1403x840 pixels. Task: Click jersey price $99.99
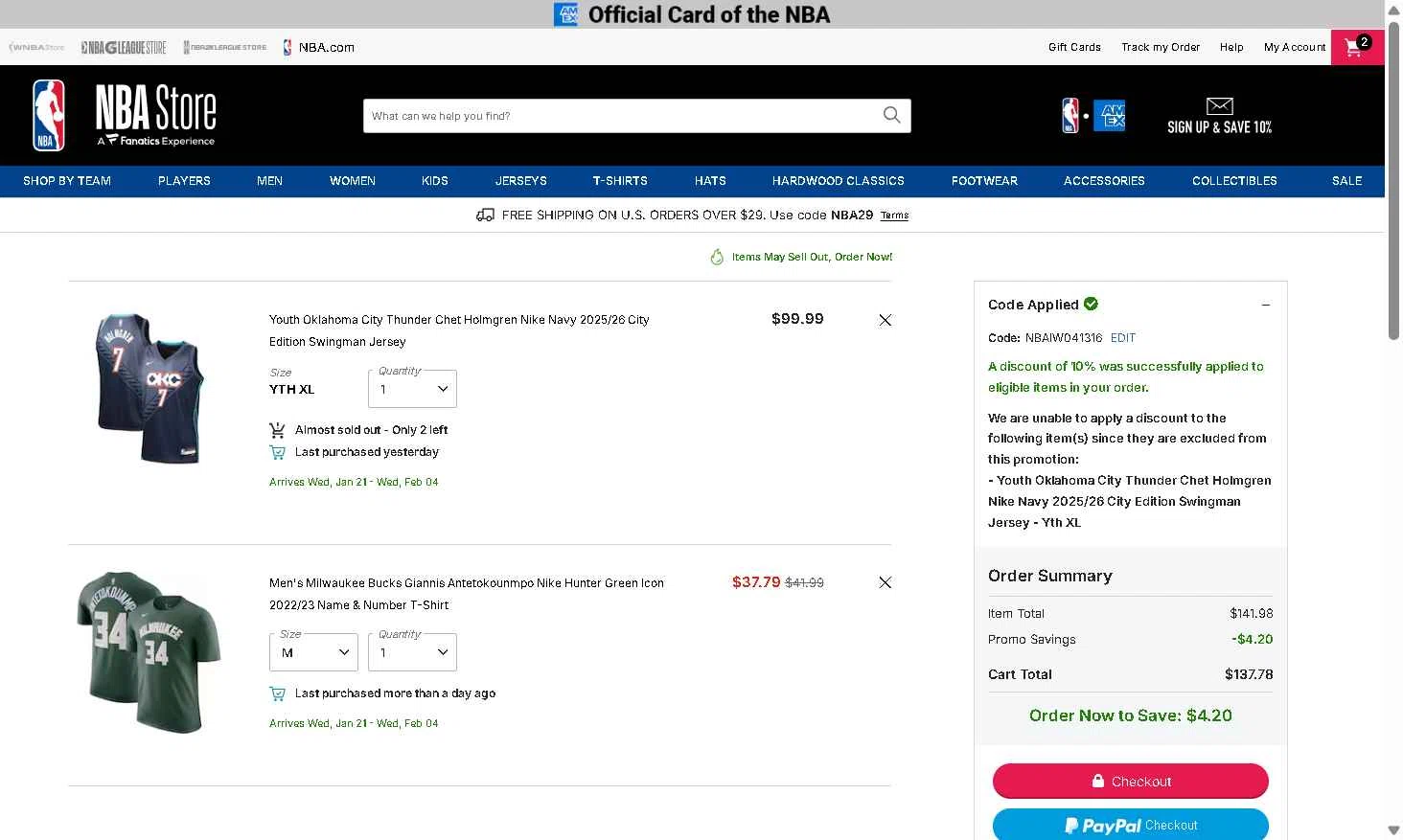coord(797,319)
